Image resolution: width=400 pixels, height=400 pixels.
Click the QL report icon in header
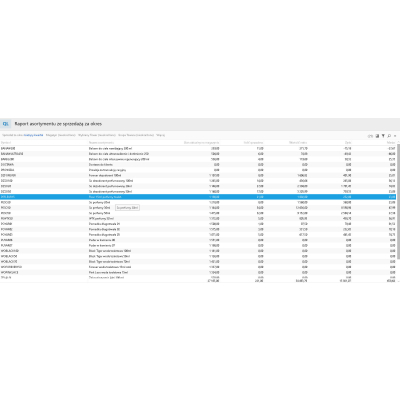(6, 124)
